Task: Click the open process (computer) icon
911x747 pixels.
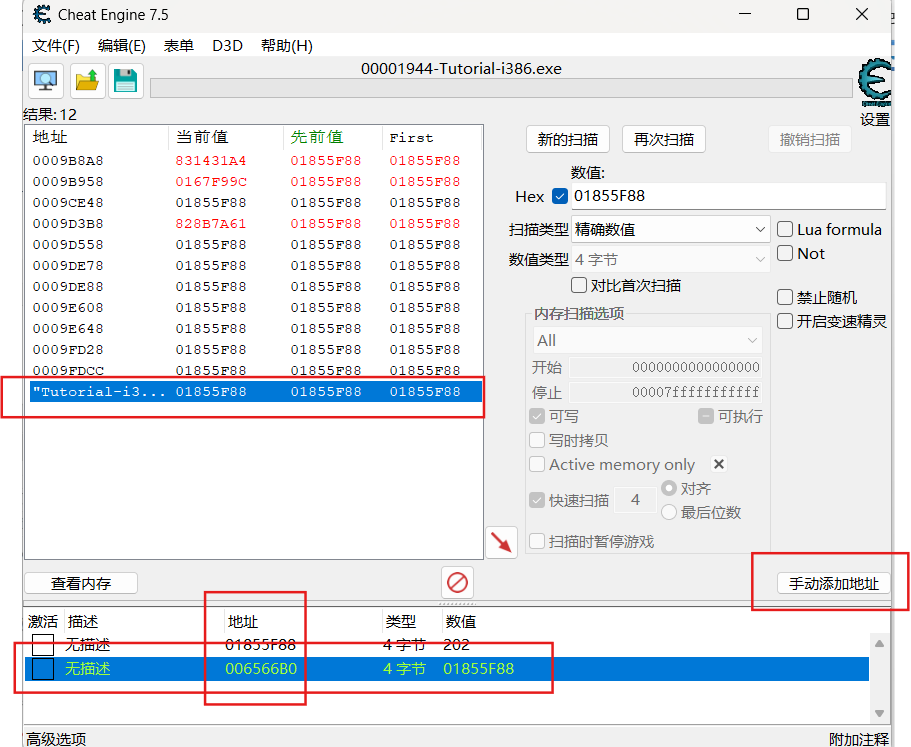Action: 45,81
